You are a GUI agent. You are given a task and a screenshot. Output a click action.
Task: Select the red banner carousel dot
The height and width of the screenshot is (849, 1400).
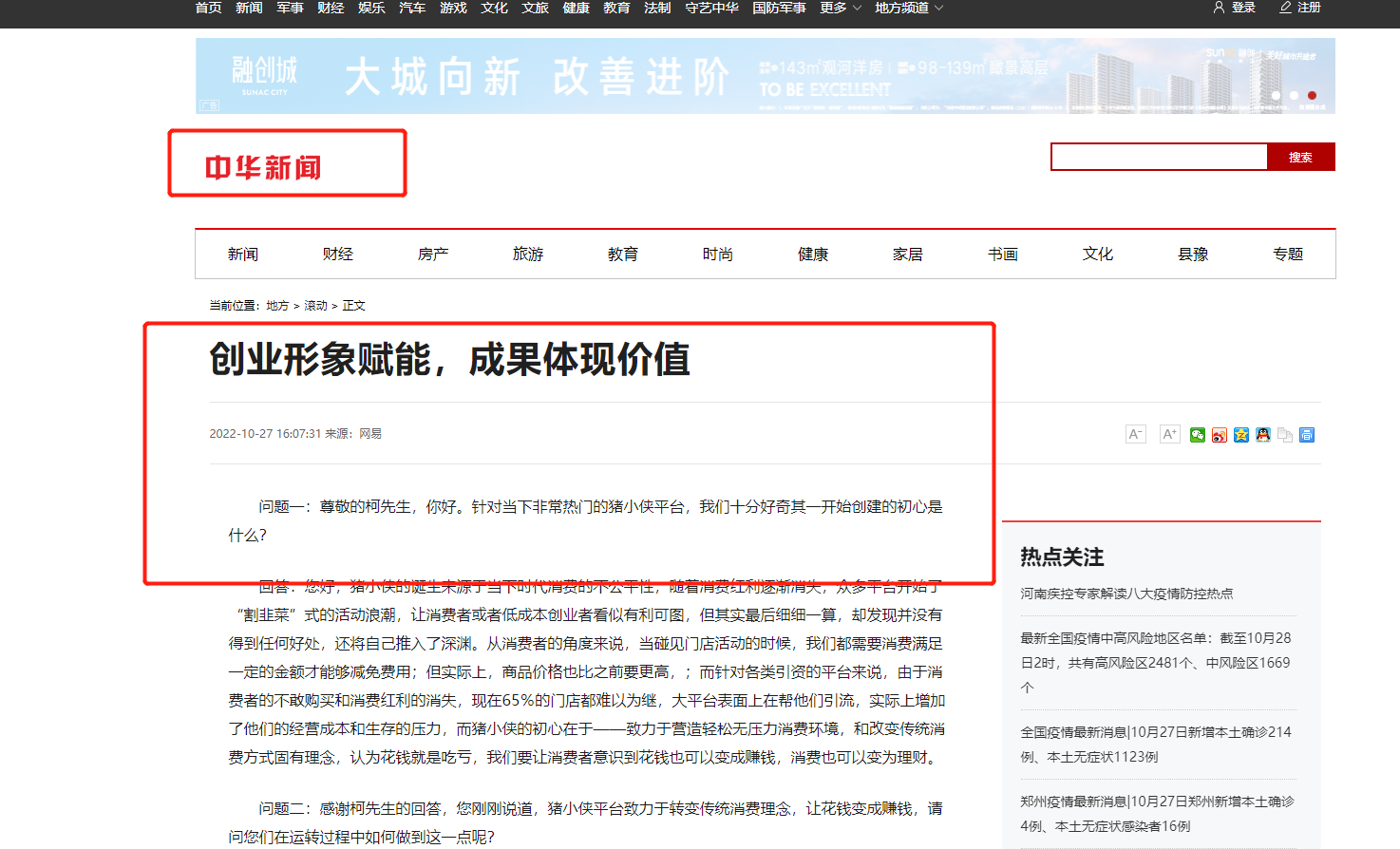(1312, 95)
